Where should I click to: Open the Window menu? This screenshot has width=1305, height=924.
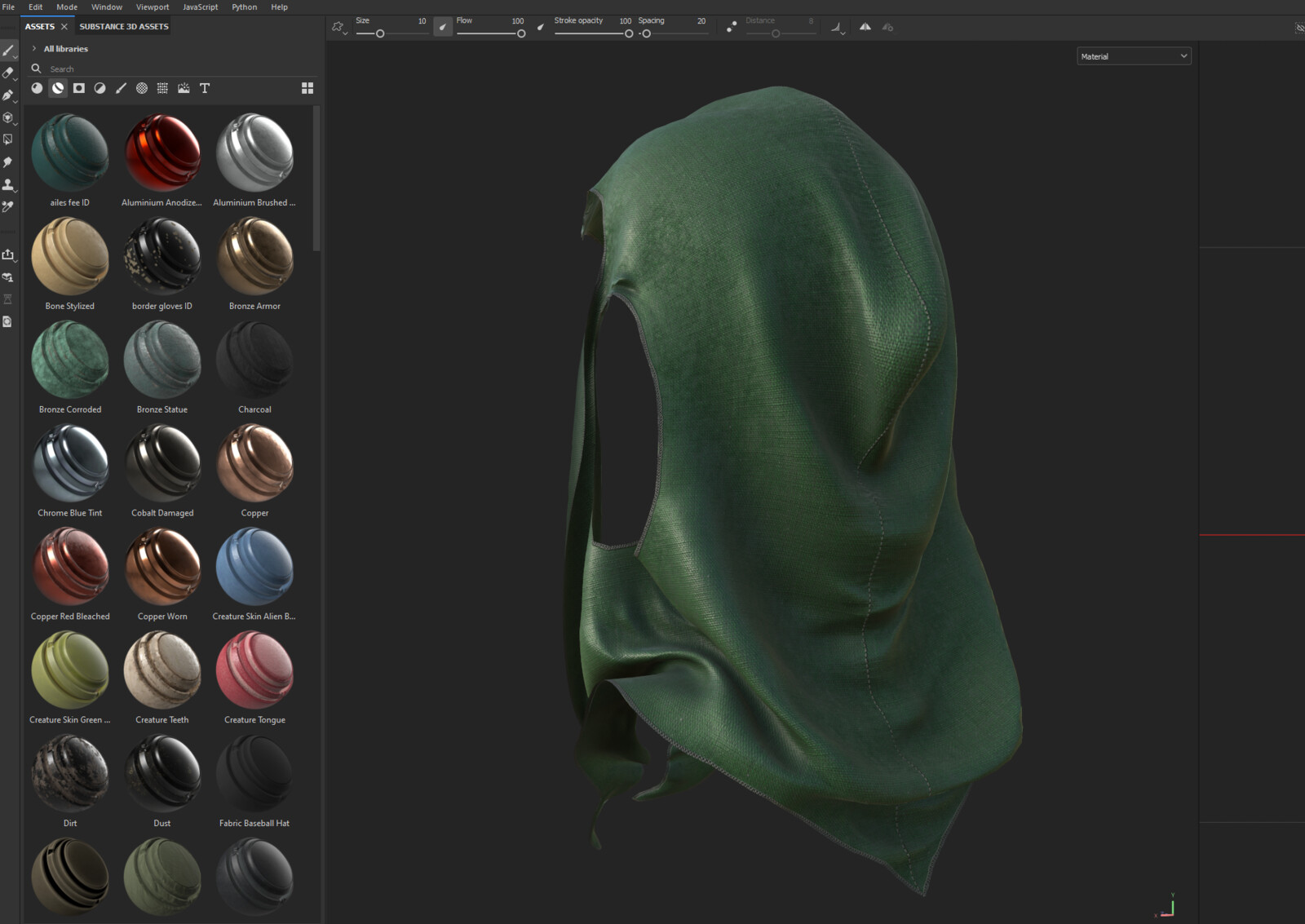[107, 7]
